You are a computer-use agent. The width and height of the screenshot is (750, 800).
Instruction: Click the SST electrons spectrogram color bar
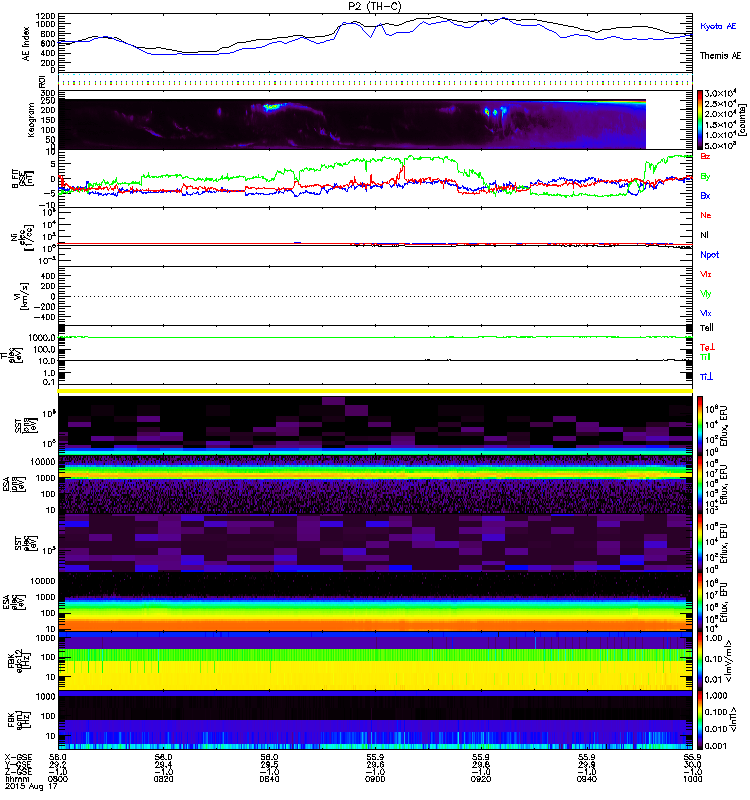700,543
